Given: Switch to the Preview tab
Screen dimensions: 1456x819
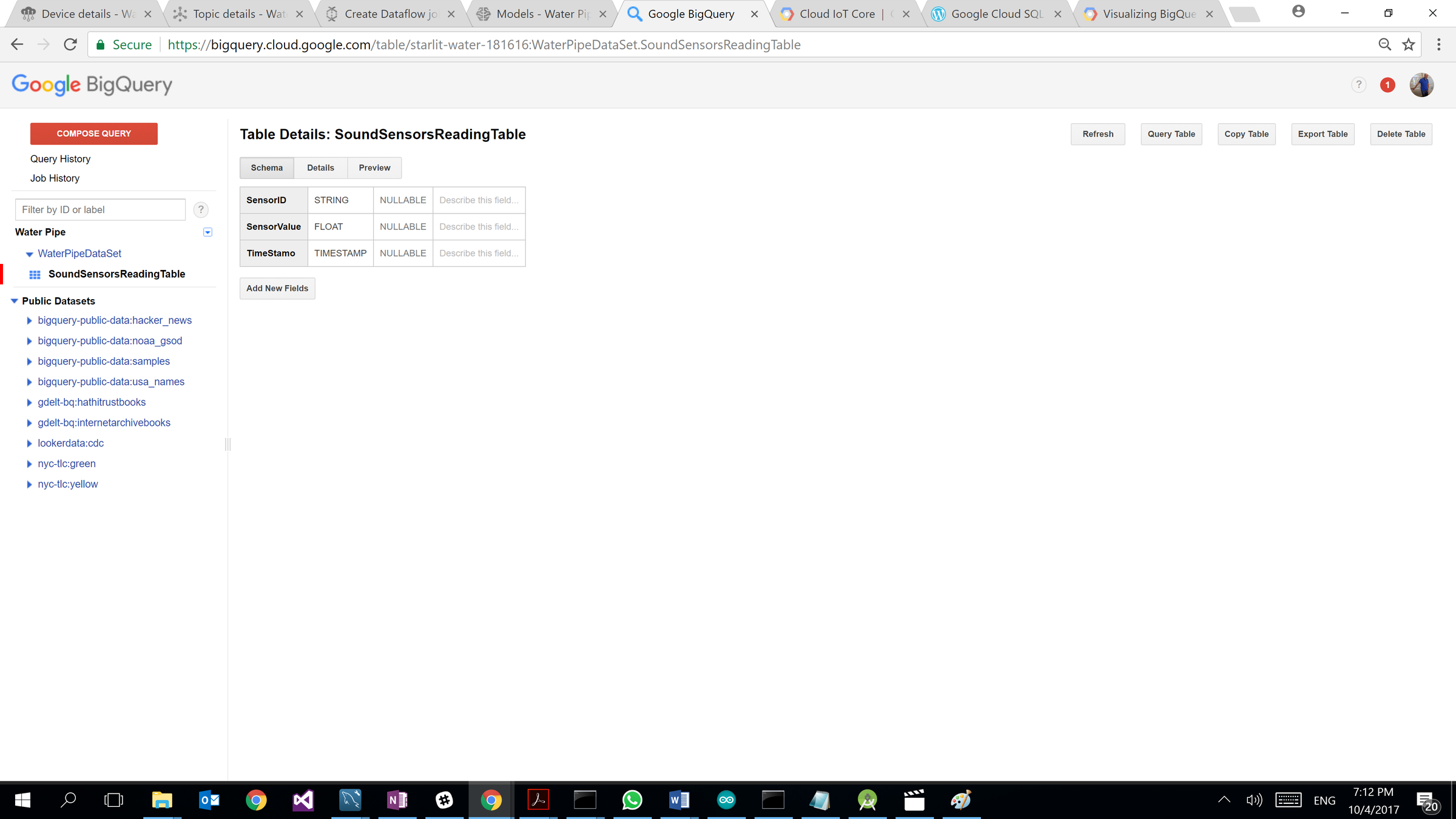Looking at the screenshot, I should click(x=374, y=168).
